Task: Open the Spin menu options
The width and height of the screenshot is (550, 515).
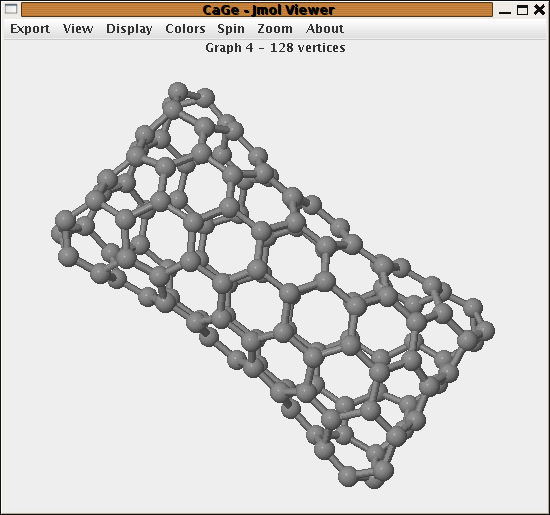Action: pos(231,29)
